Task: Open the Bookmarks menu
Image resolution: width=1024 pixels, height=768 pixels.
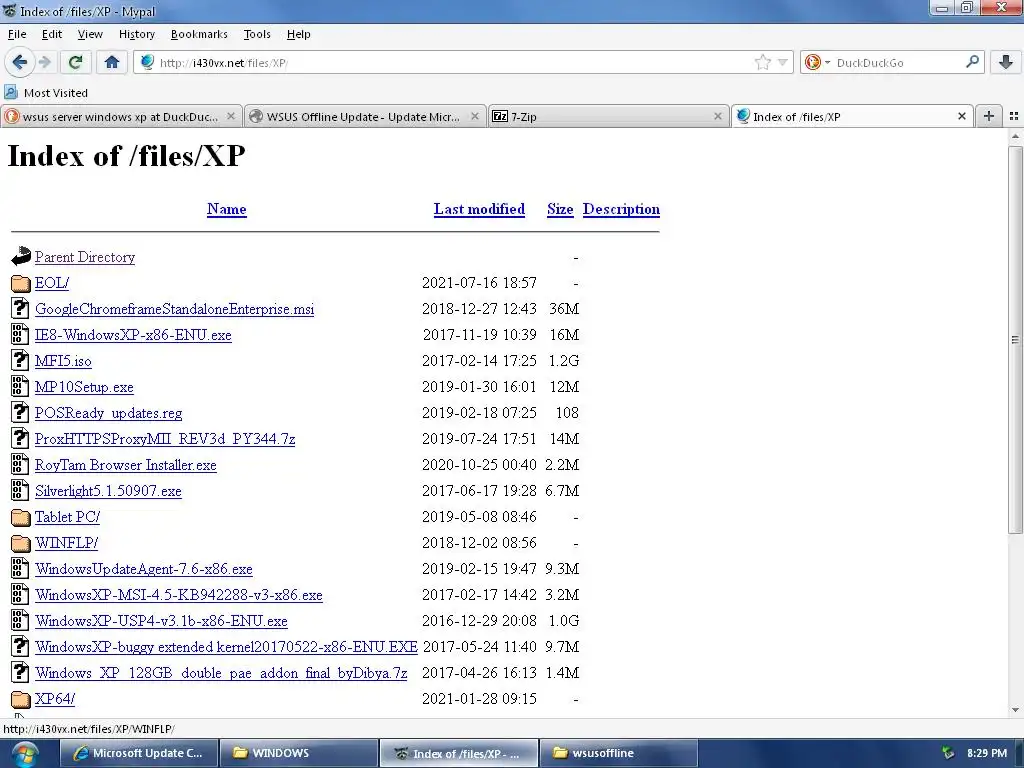Action: point(199,34)
